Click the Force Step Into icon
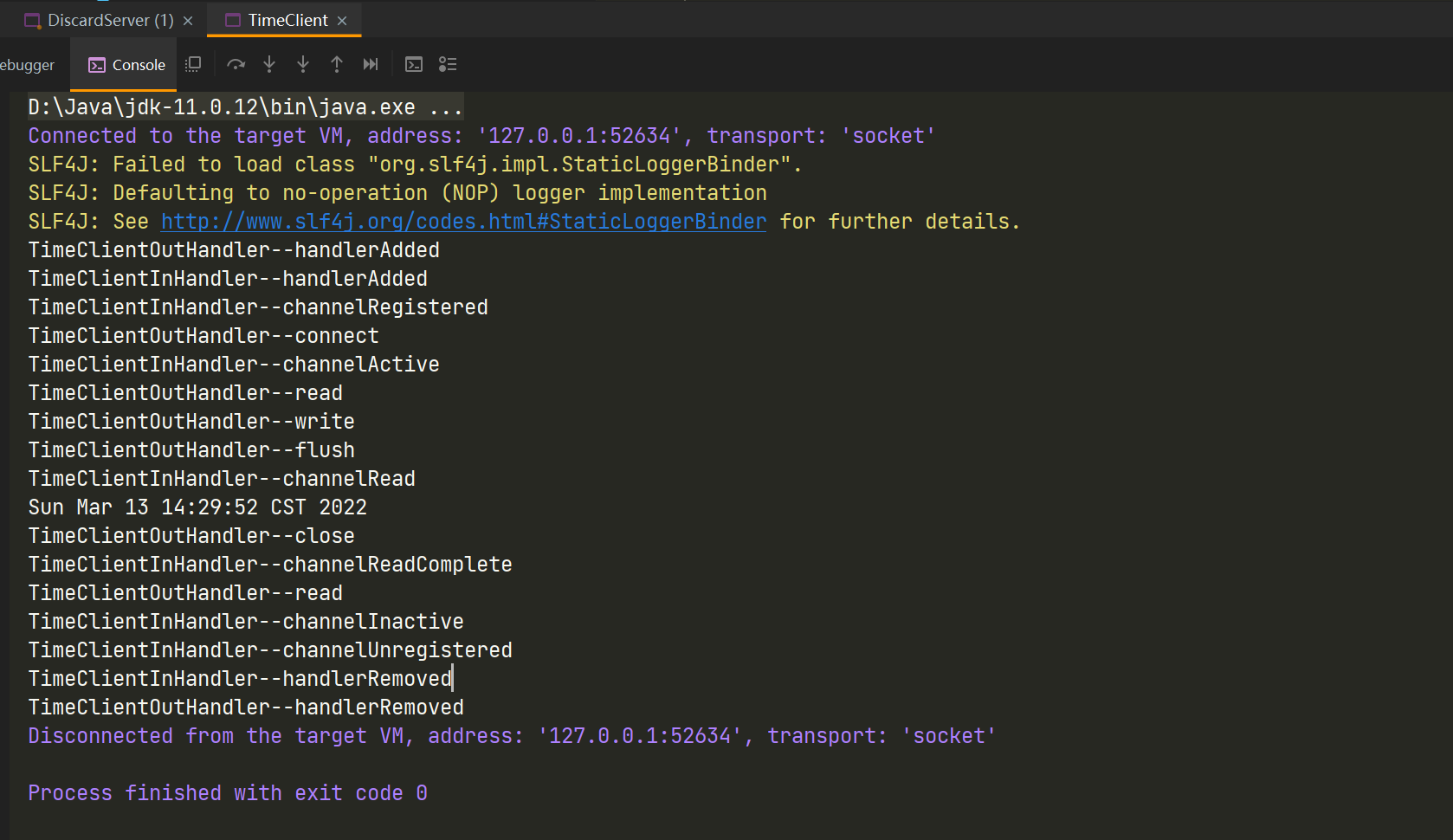The height and width of the screenshot is (840, 1453). pos(303,64)
